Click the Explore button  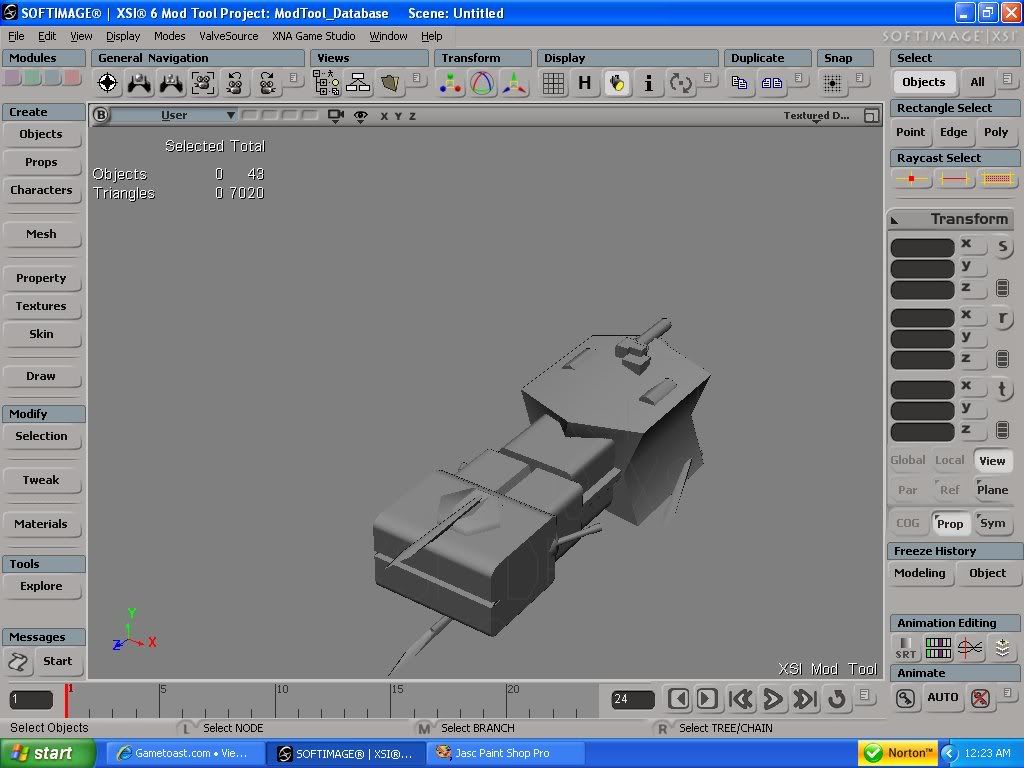tap(41, 586)
